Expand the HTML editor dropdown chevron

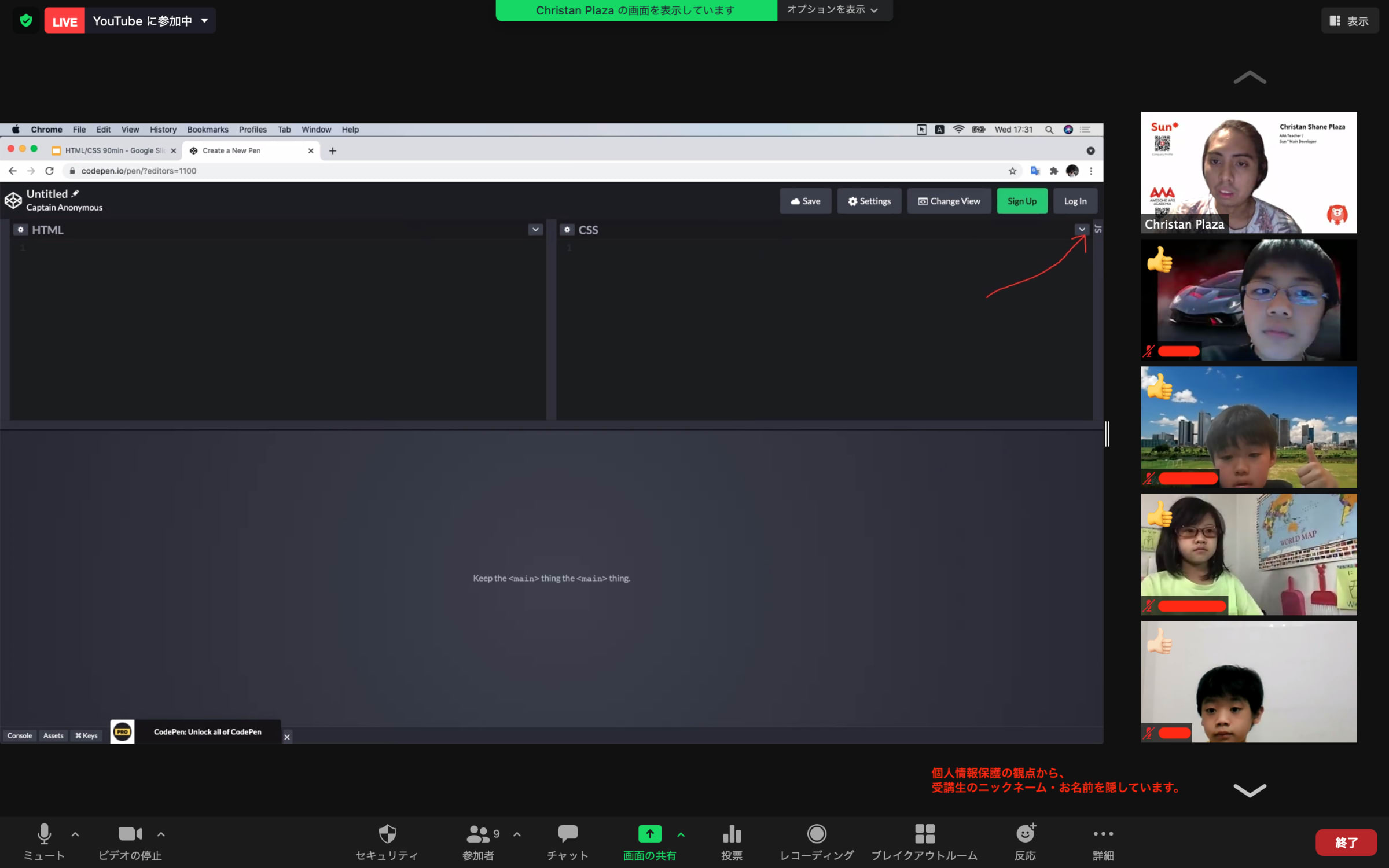pos(535,230)
